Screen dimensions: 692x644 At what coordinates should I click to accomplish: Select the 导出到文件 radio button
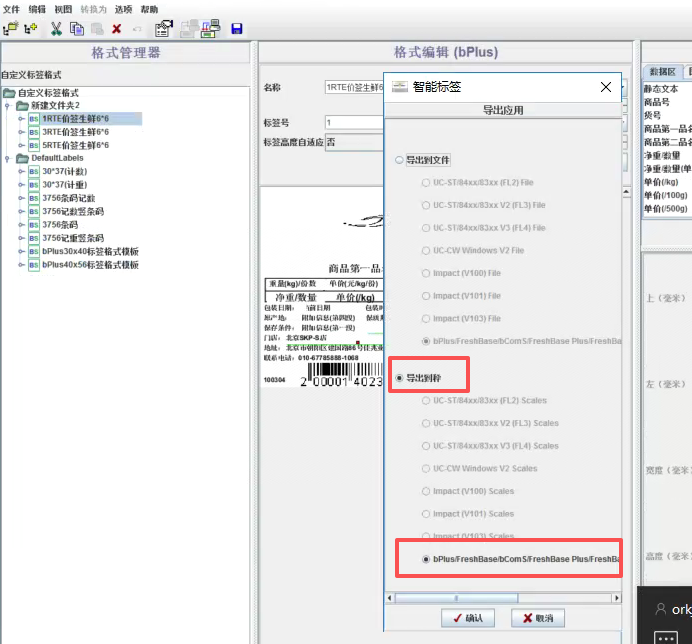coord(400,160)
